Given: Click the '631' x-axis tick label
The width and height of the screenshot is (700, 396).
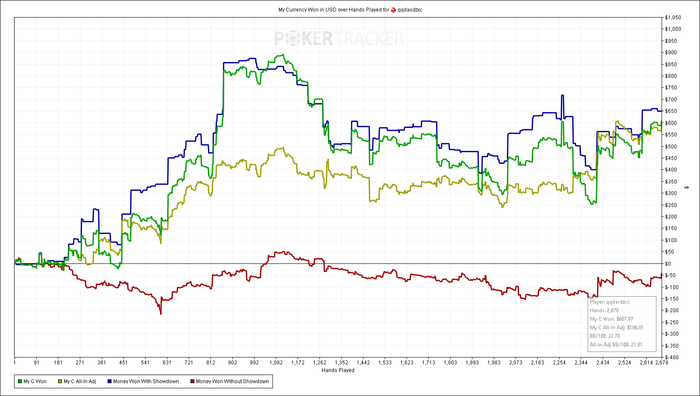Looking at the screenshot, I should [x=167, y=363].
